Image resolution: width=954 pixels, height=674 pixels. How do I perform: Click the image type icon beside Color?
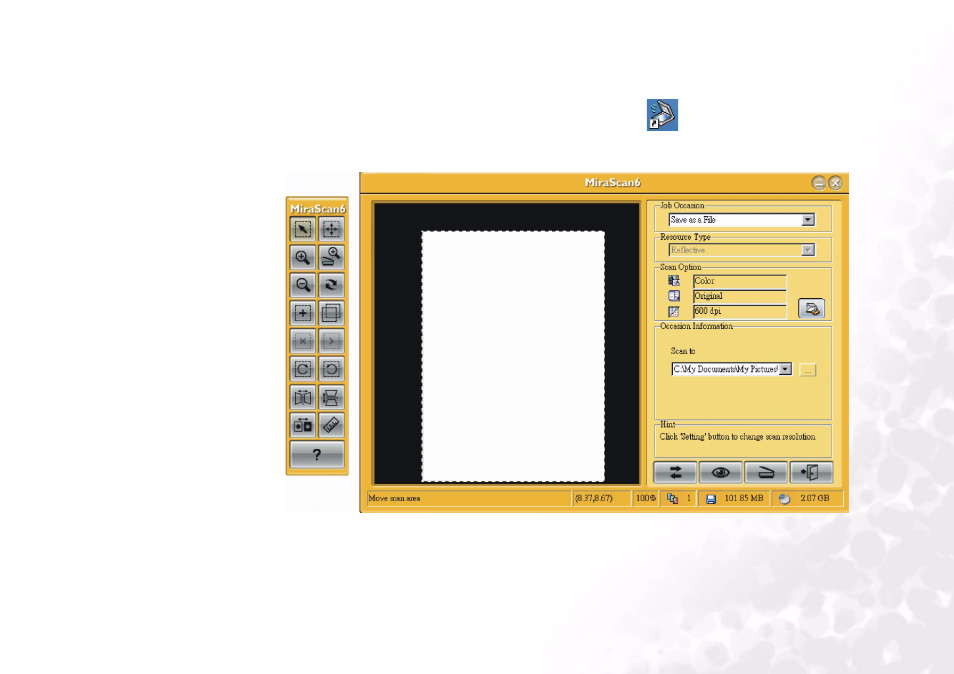[x=674, y=280]
